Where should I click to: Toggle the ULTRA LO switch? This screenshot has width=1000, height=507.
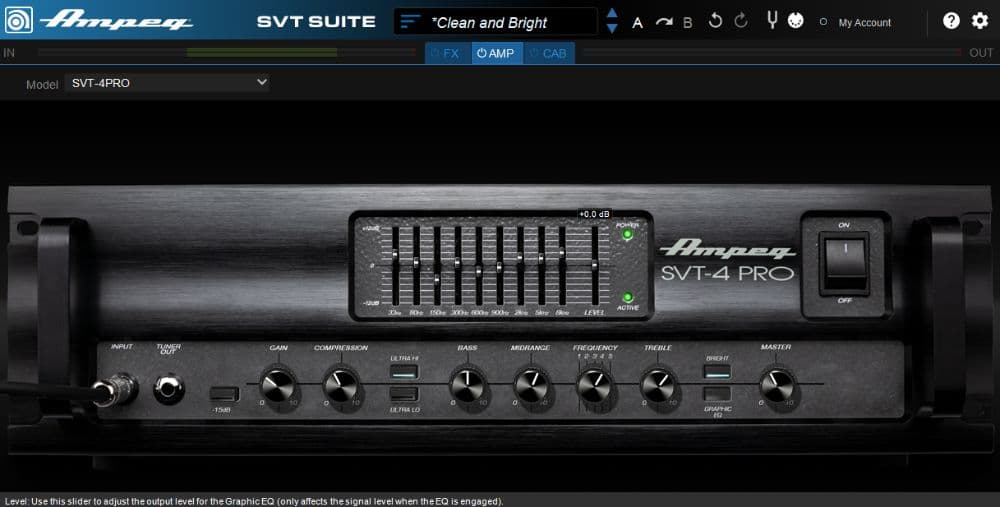point(404,394)
